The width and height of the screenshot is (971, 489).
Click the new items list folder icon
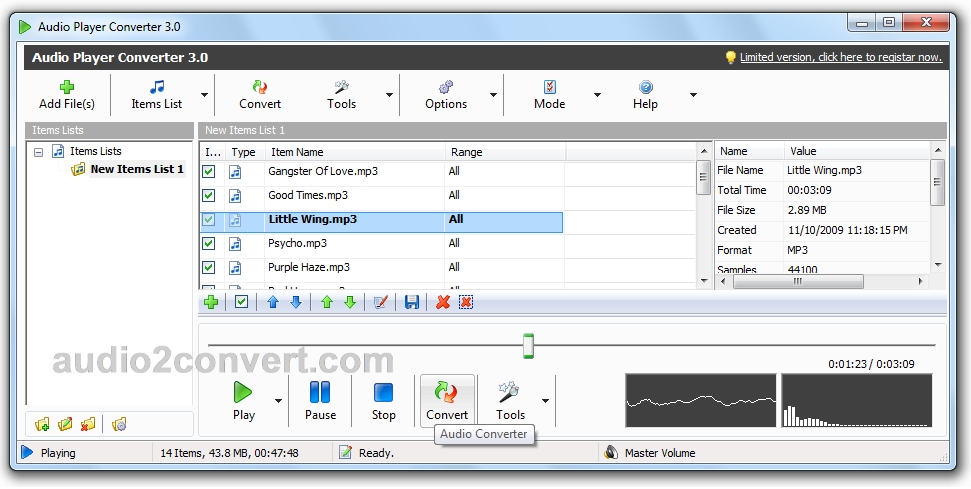coord(42,424)
